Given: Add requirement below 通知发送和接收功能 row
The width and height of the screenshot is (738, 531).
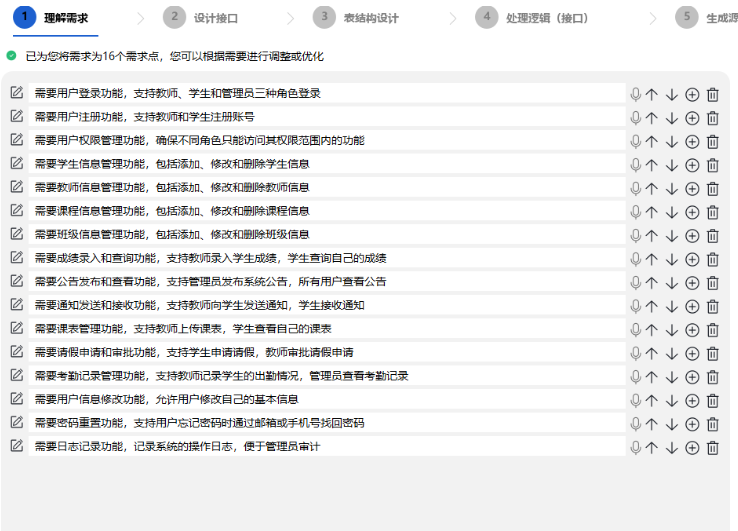Looking at the screenshot, I should [x=692, y=306].
